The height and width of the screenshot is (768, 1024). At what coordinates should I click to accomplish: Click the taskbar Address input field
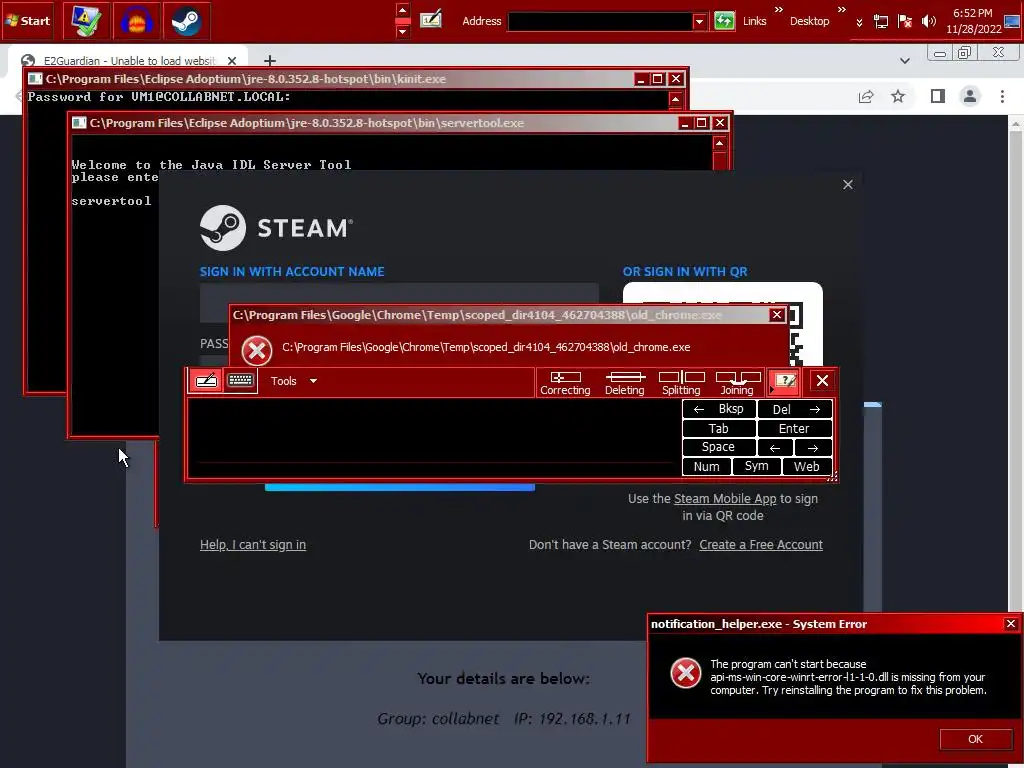point(600,21)
